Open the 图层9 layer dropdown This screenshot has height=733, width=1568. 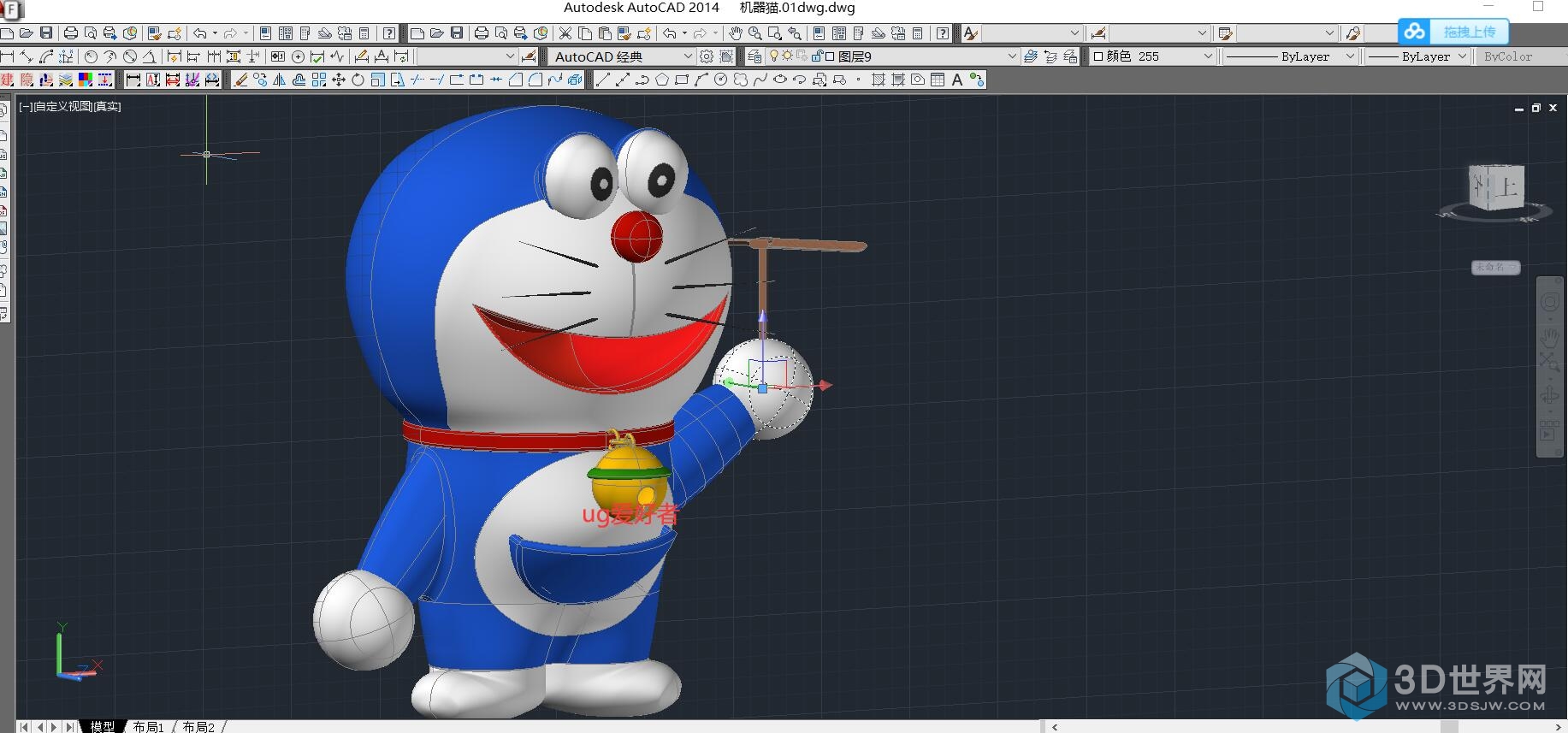click(1012, 56)
